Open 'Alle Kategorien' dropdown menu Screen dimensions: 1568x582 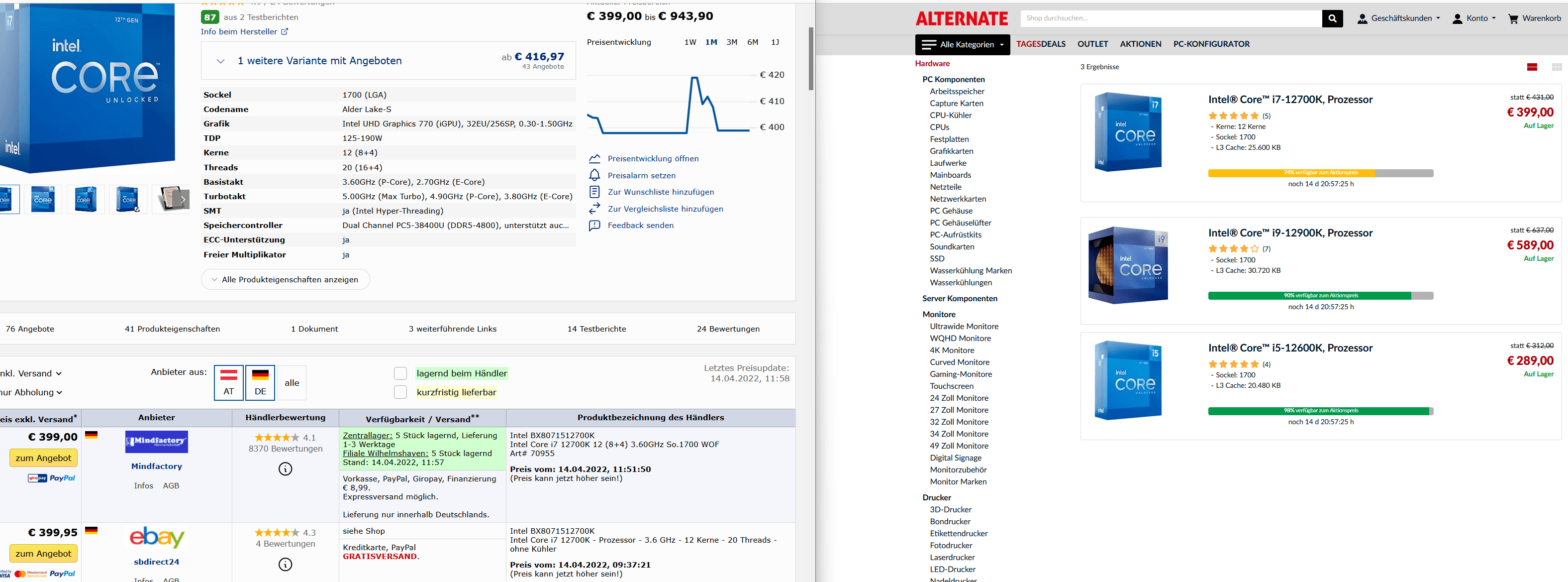point(963,44)
